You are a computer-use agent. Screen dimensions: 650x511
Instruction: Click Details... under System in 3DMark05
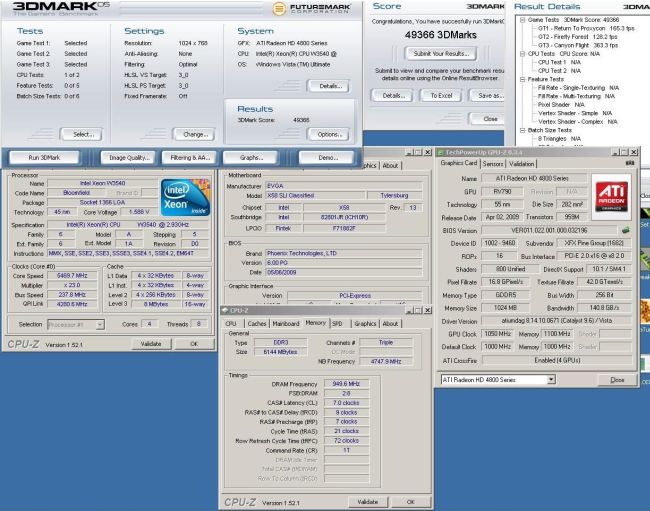tap(330, 86)
